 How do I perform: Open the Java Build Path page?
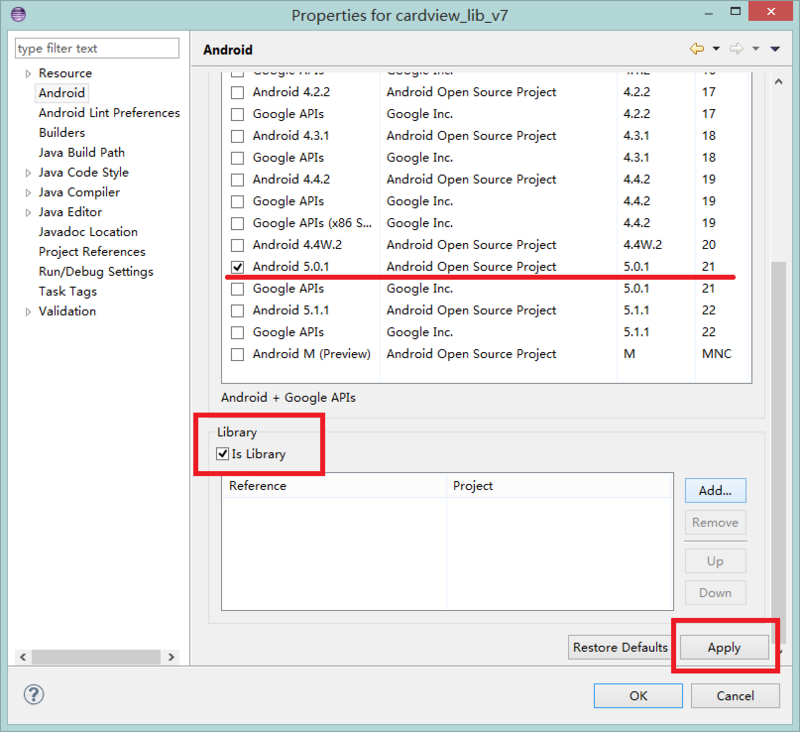[x=82, y=153]
